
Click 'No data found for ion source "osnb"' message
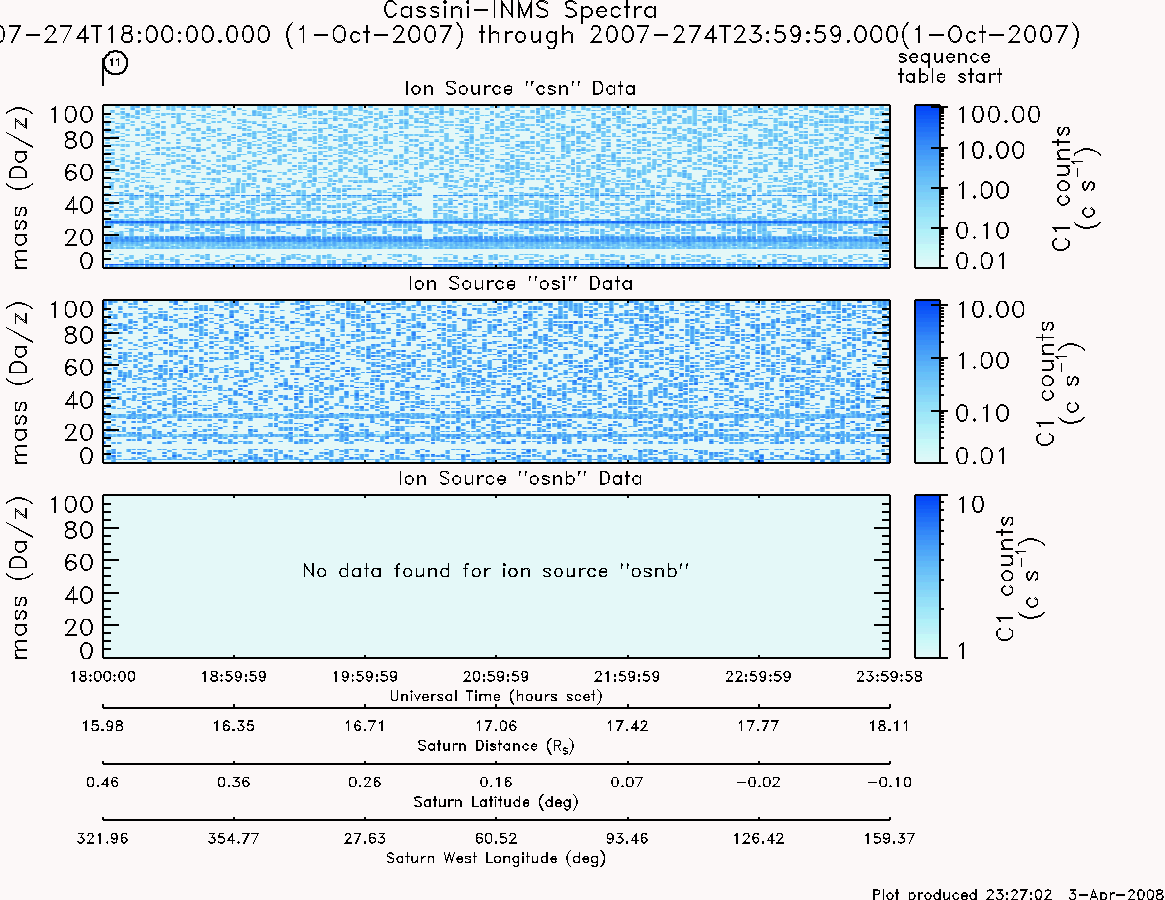496,571
